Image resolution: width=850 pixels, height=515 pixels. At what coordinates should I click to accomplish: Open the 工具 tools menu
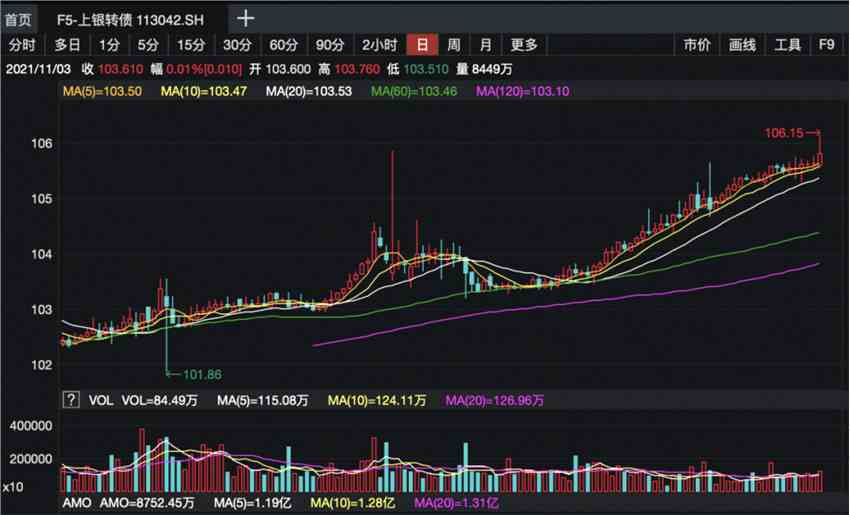click(x=788, y=45)
